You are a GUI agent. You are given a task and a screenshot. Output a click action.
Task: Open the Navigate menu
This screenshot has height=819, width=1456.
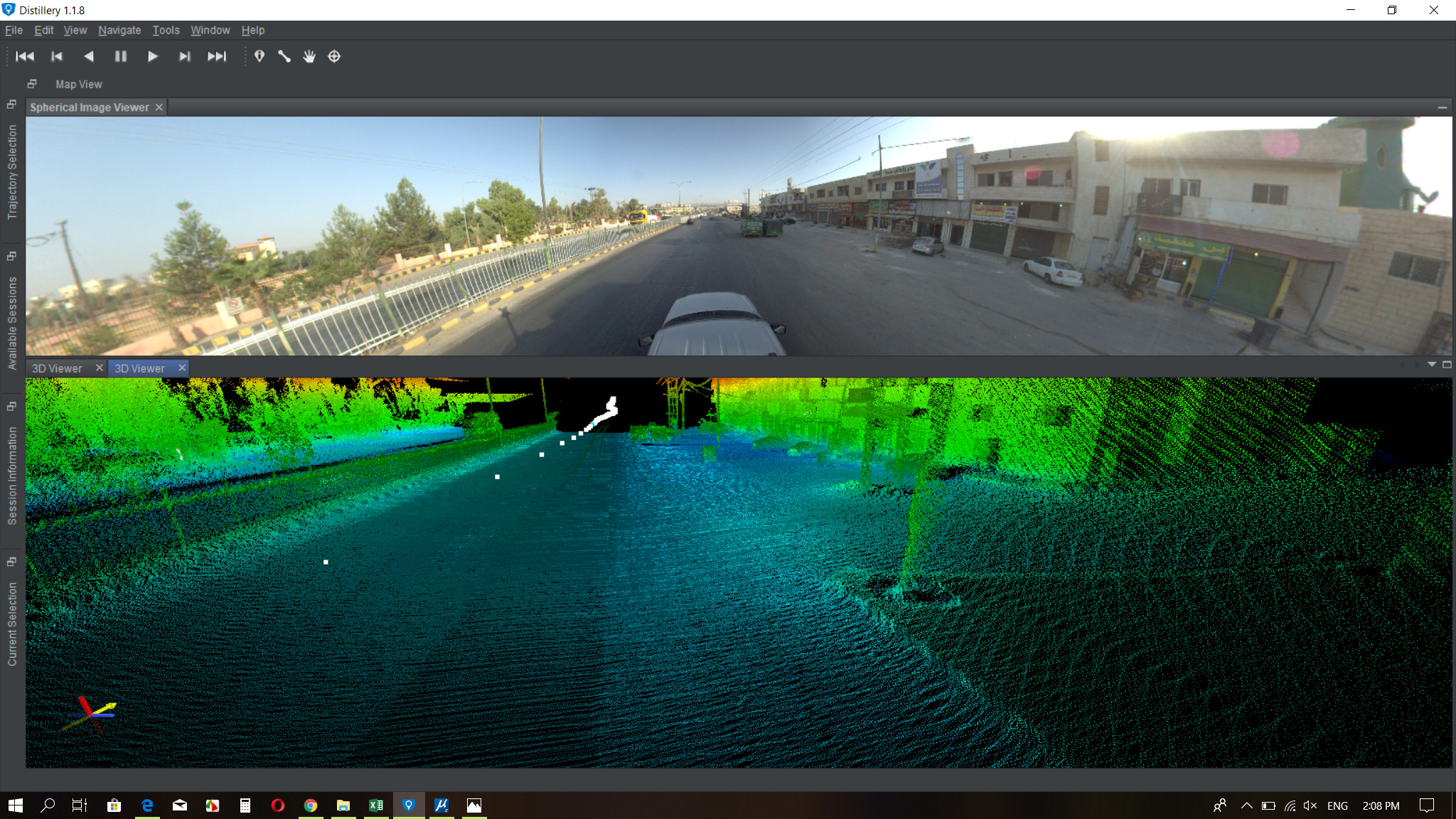(x=119, y=30)
